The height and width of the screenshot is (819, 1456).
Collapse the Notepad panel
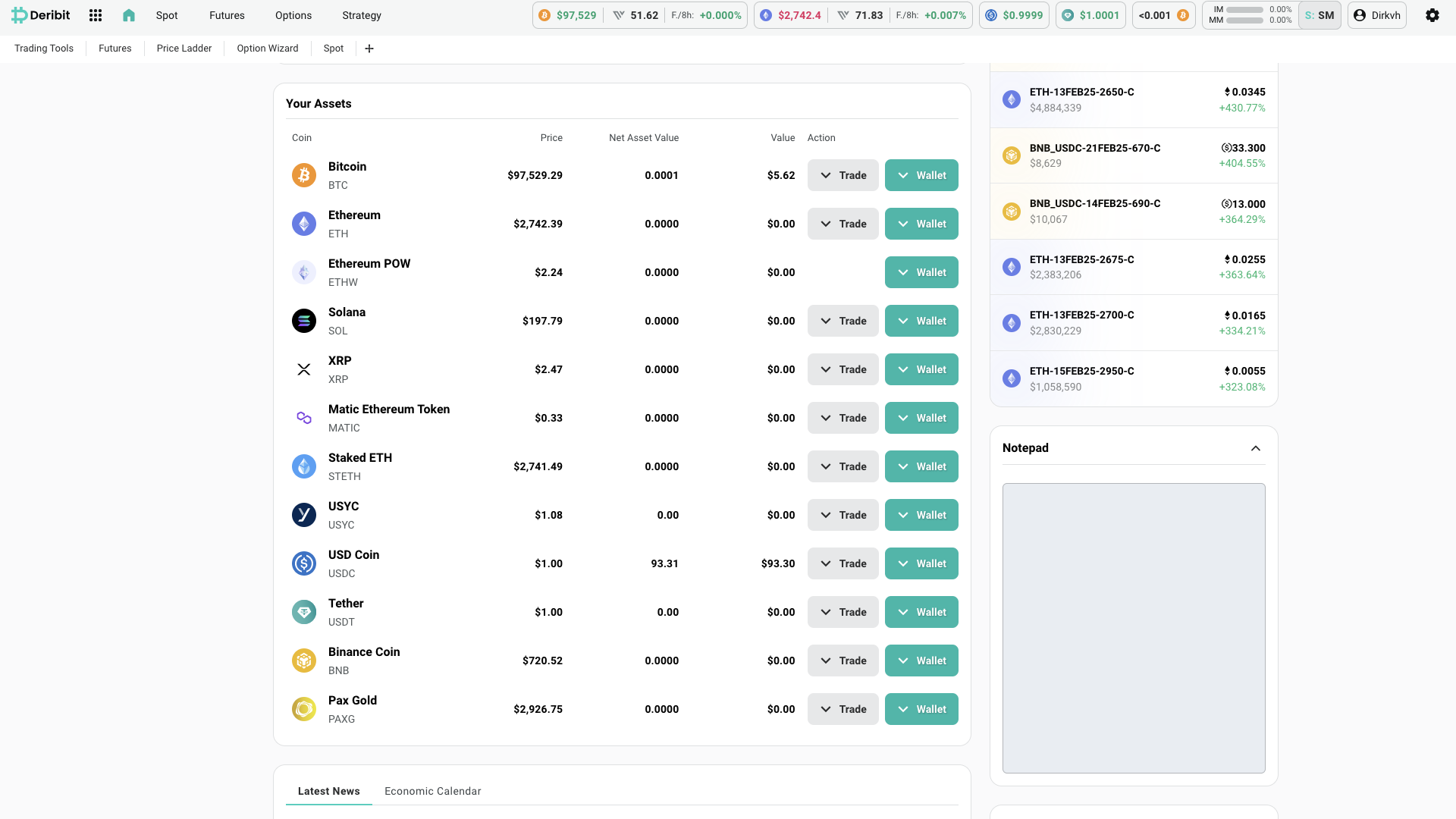coord(1256,448)
